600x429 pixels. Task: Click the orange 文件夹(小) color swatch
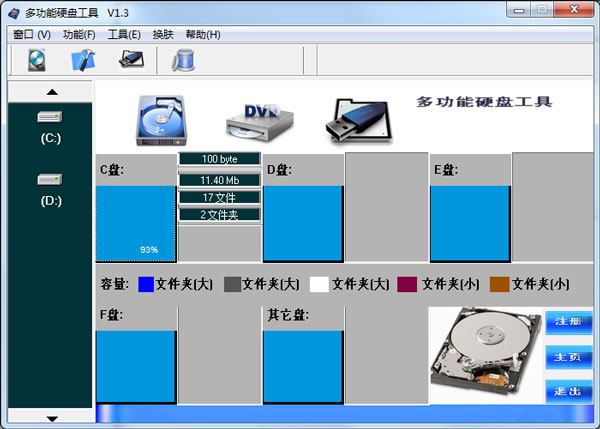(x=499, y=285)
